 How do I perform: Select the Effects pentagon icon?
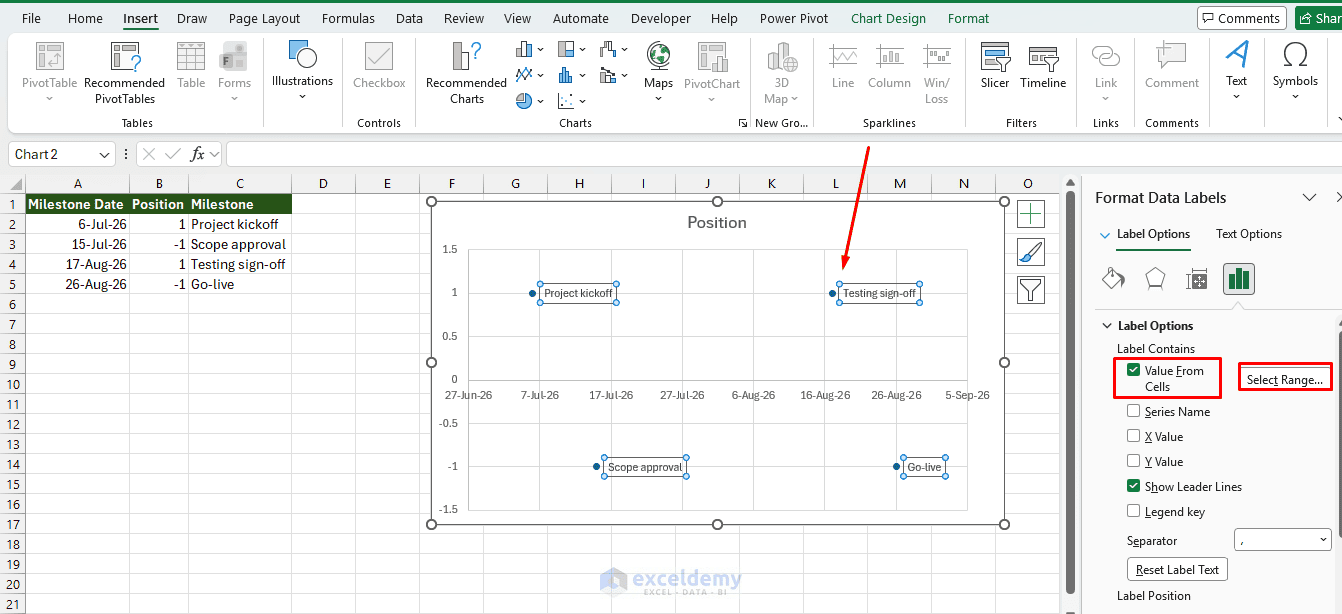coord(1155,278)
